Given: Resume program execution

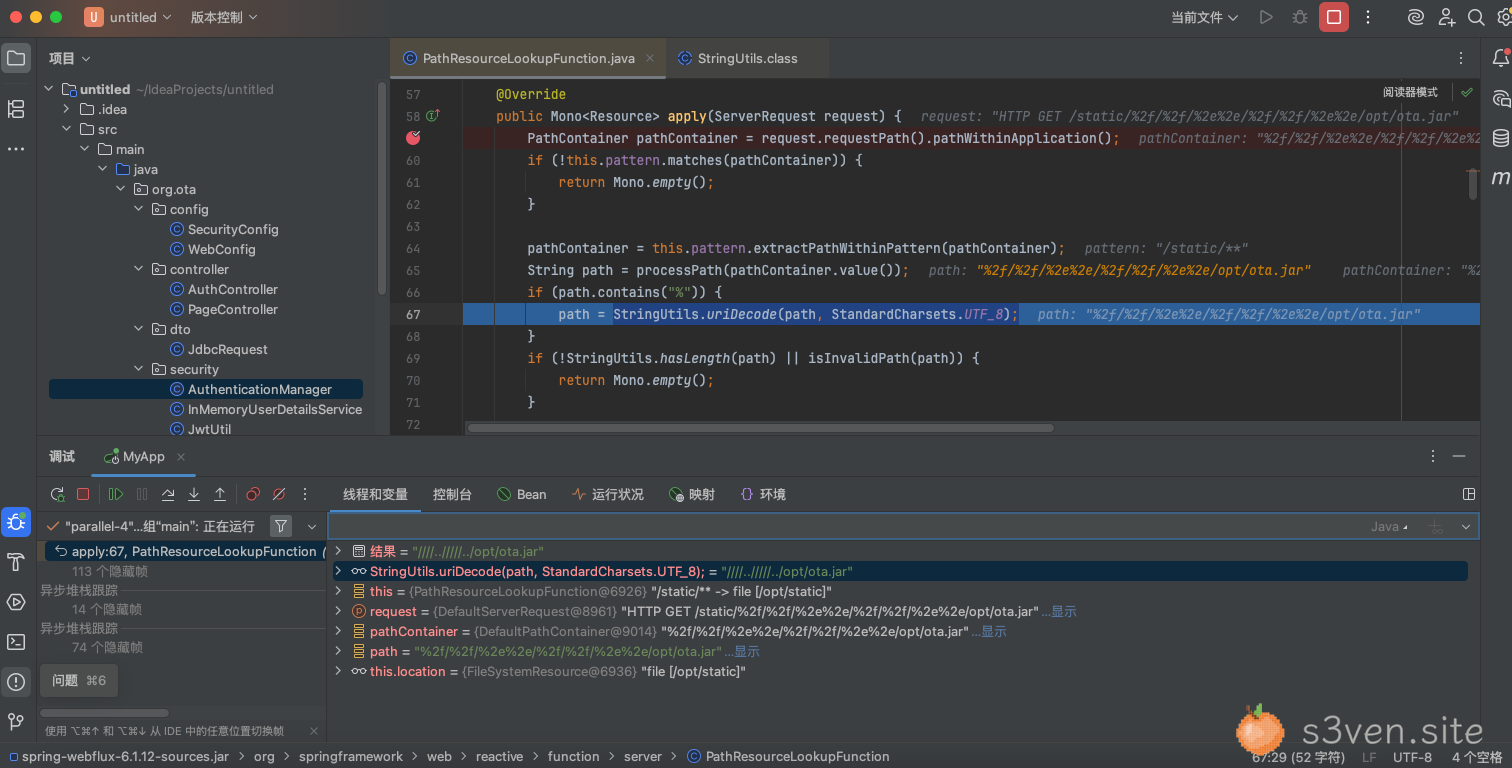Looking at the screenshot, I should tap(116, 494).
